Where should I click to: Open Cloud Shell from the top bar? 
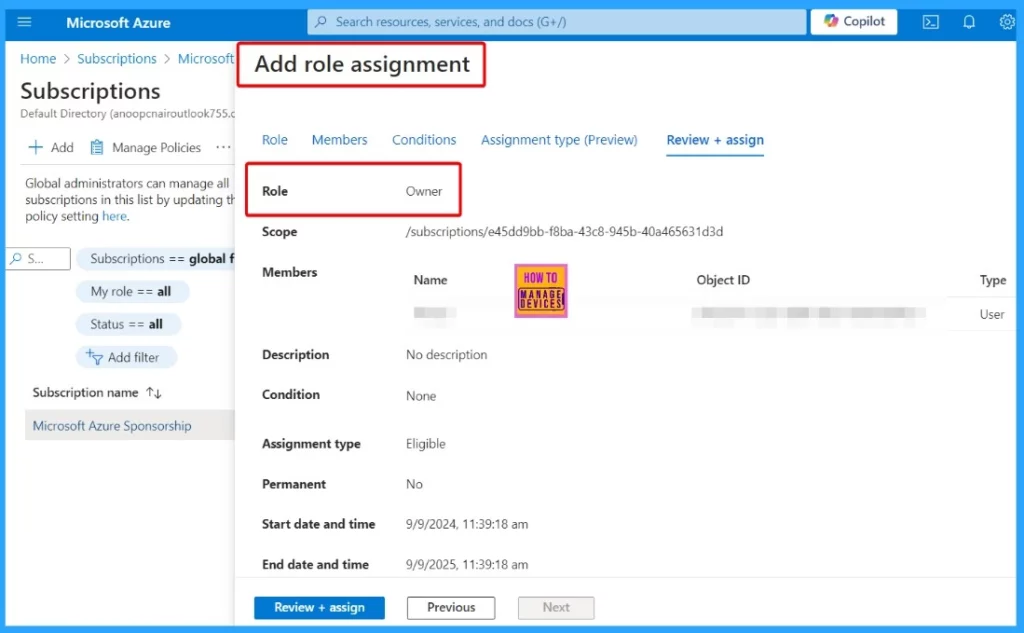930,22
